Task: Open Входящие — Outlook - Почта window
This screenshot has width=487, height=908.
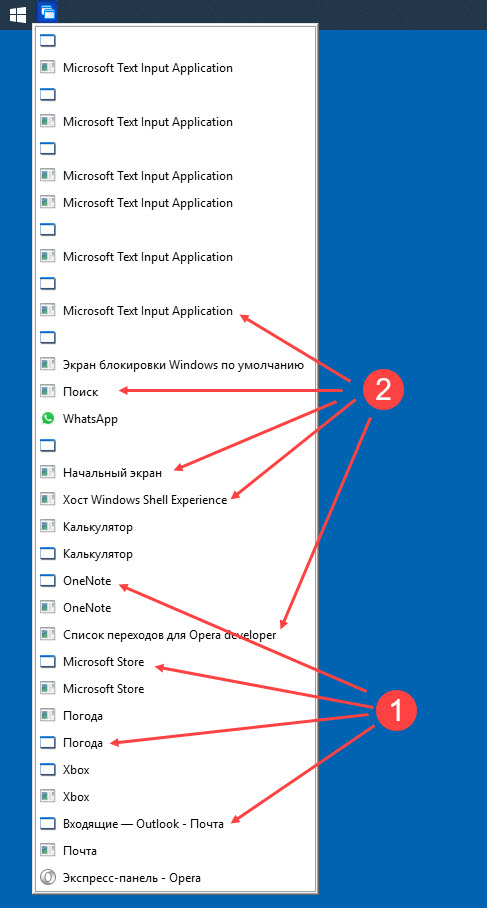Action: point(175,824)
